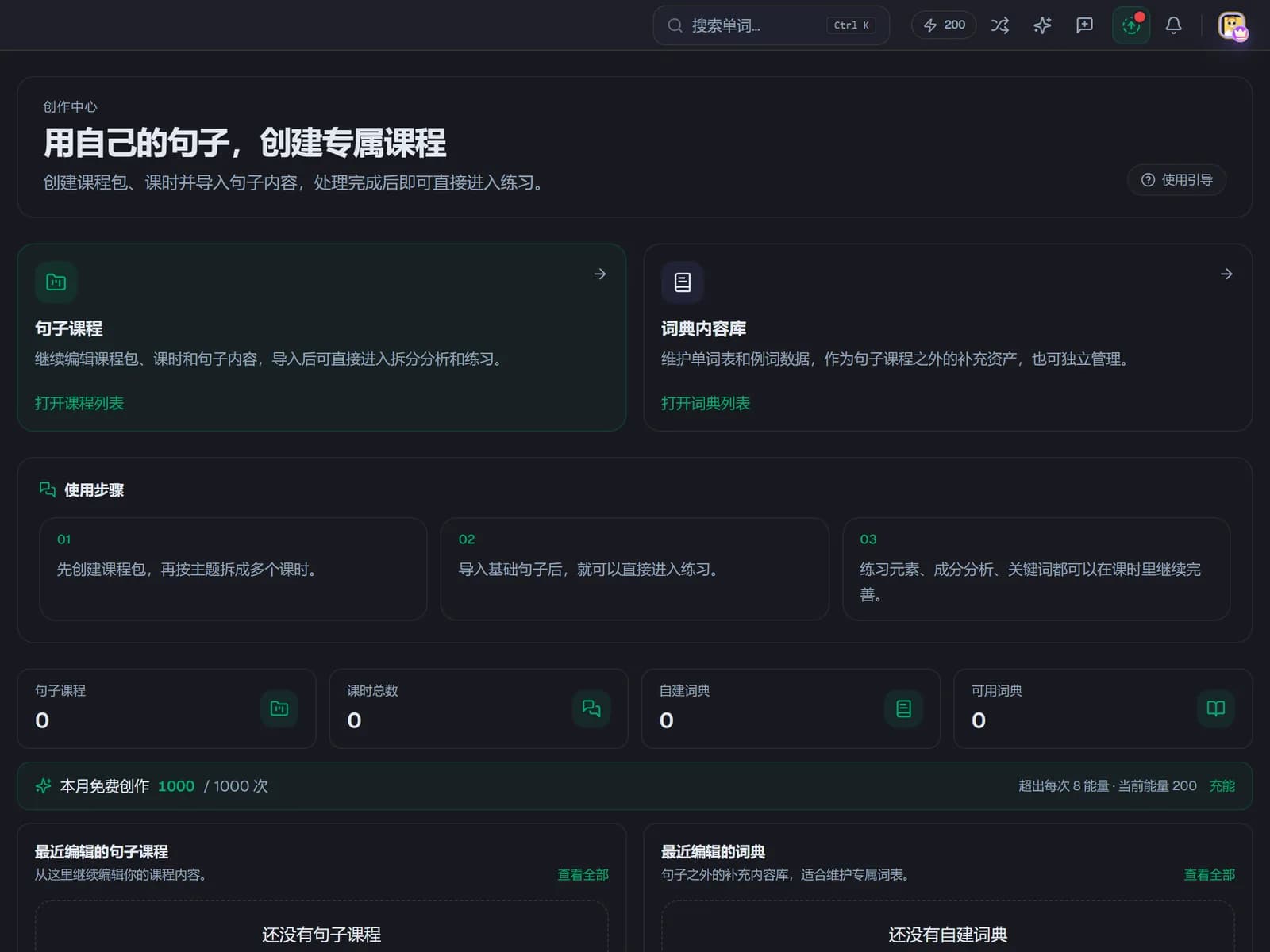Click the 自建词典 stat document icon
This screenshot has width=1270, height=952.
903,708
